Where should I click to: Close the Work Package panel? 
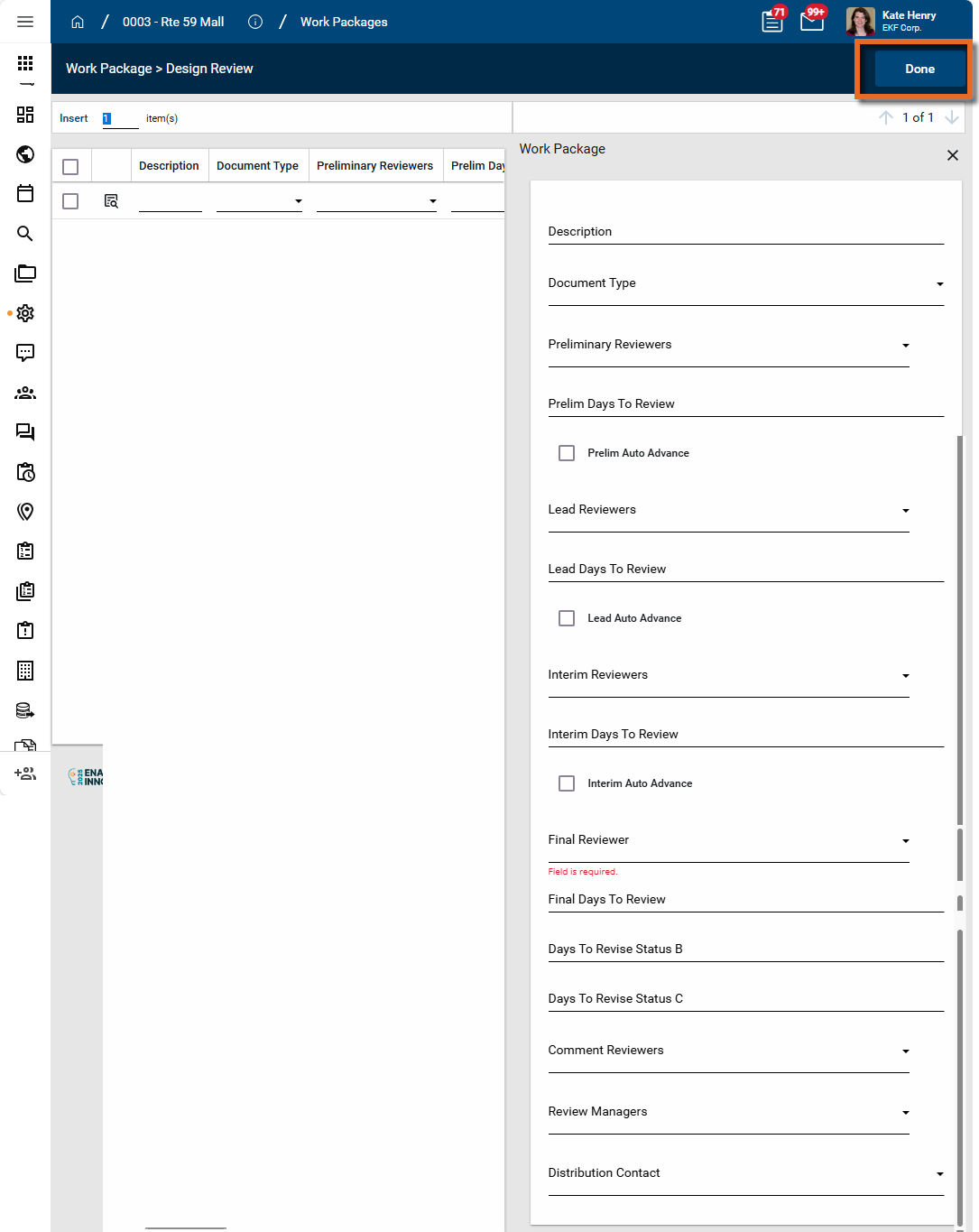tap(952, 155)
